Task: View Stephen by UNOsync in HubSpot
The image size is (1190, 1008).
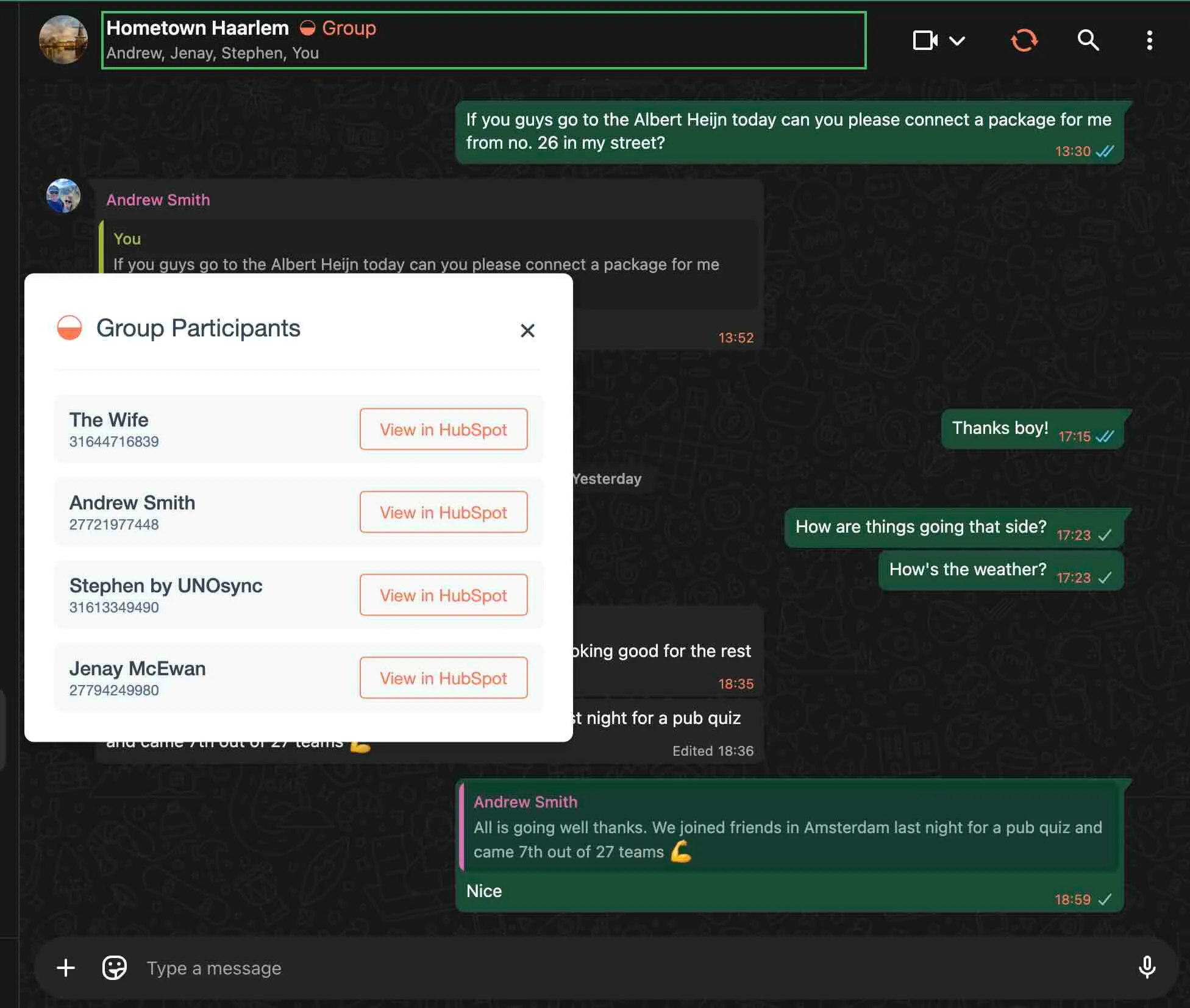Action: pyautogui.click(x=443, y=595)
